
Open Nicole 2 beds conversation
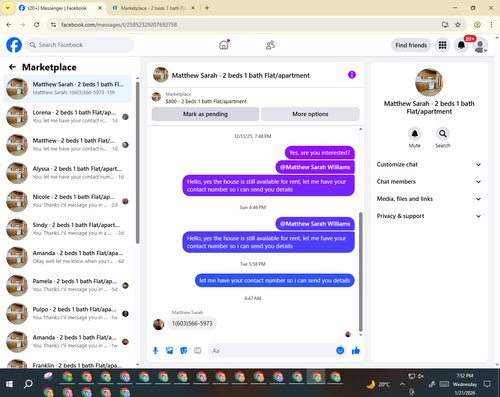(x=67, y=201)
